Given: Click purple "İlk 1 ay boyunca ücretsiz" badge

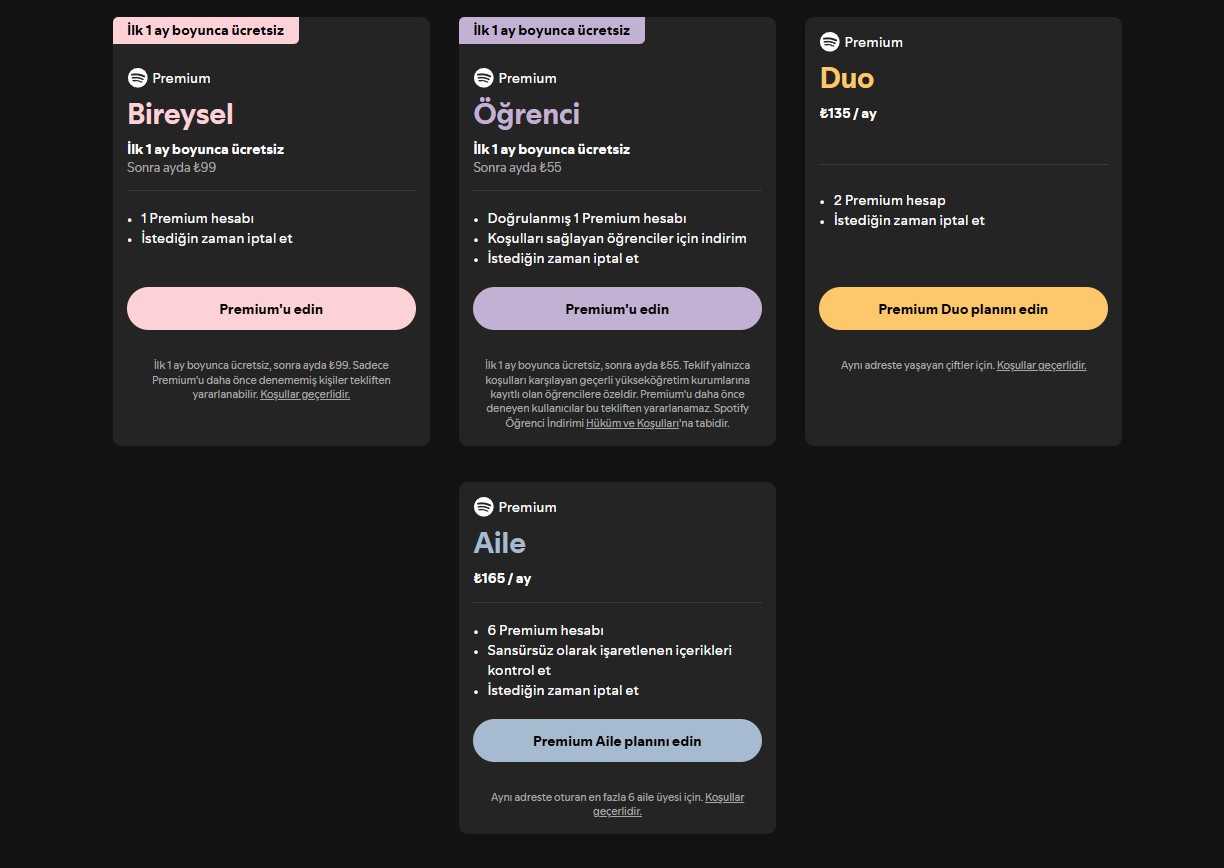Looking at the screenshot, I should coord(551,30).
